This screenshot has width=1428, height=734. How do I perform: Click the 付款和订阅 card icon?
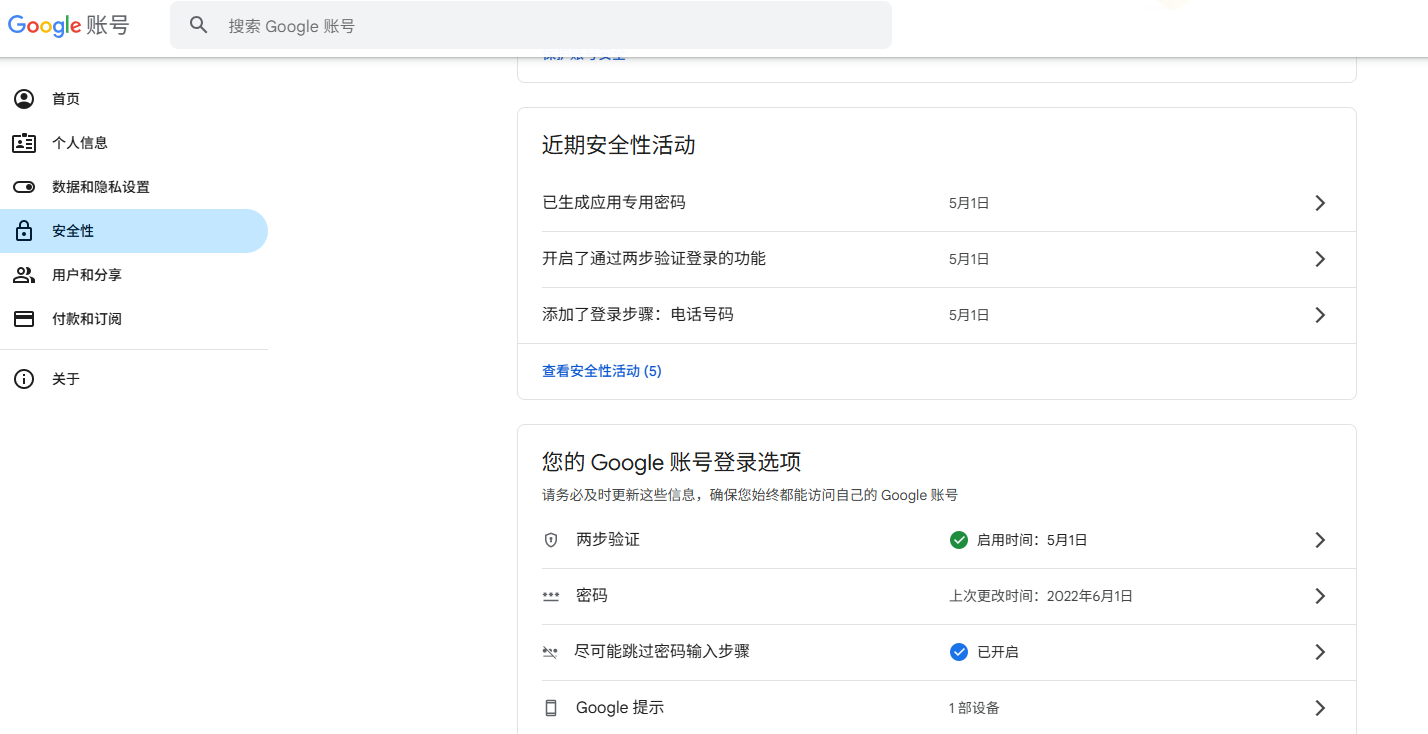point(24,319)
